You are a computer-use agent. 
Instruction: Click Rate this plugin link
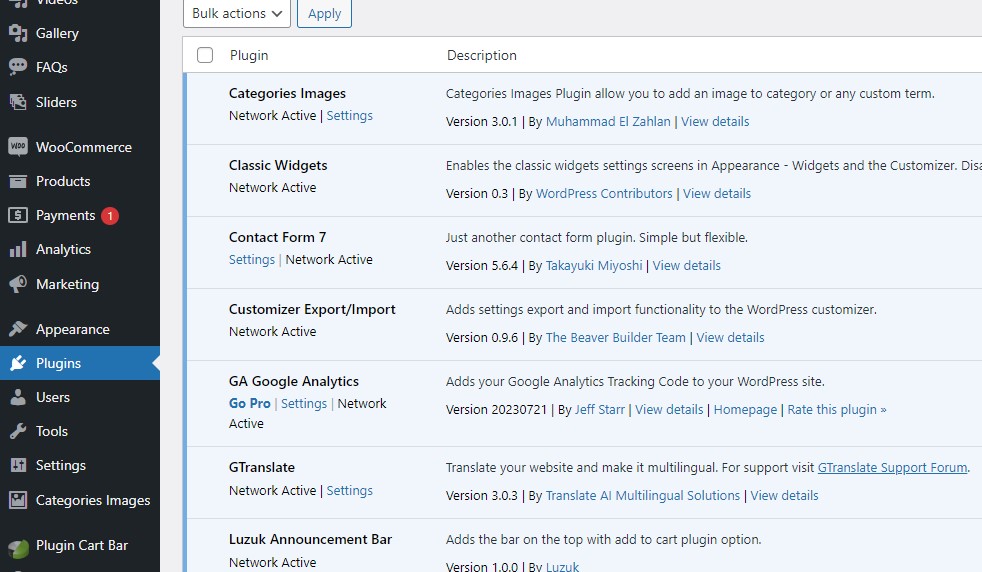pyautogui.click(x=837, y=410)
